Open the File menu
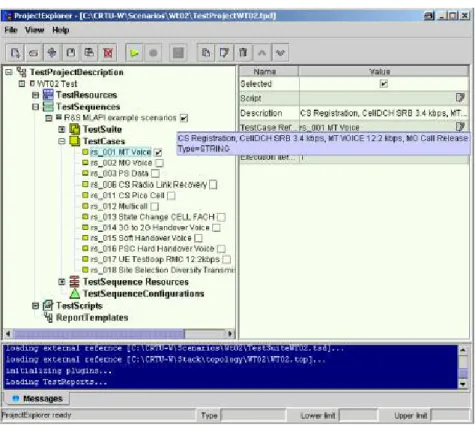This screenshot has height=425, width=475. (11, 30)
